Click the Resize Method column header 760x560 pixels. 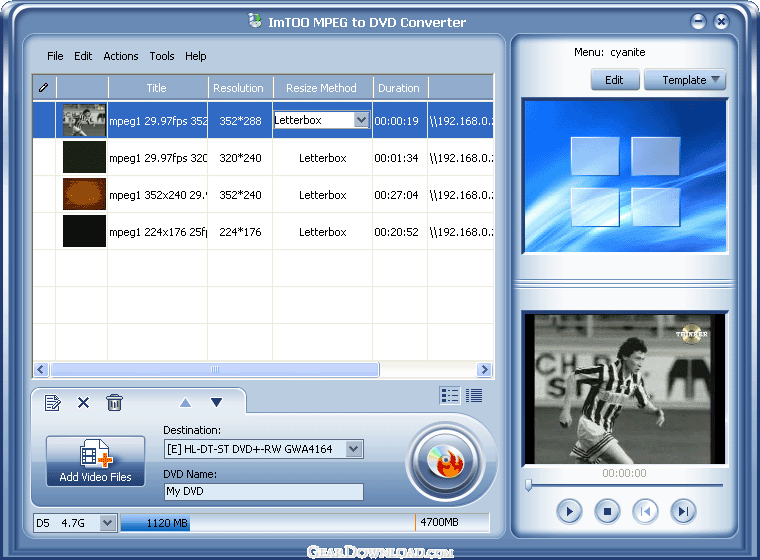point(322,88)
